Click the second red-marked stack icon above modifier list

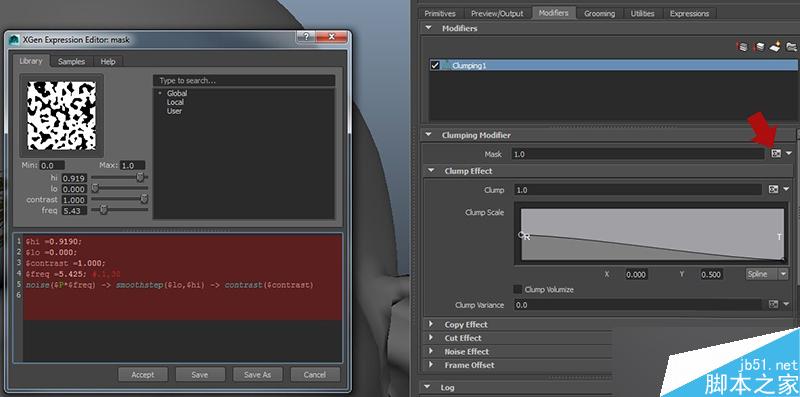tap(759, 47)
